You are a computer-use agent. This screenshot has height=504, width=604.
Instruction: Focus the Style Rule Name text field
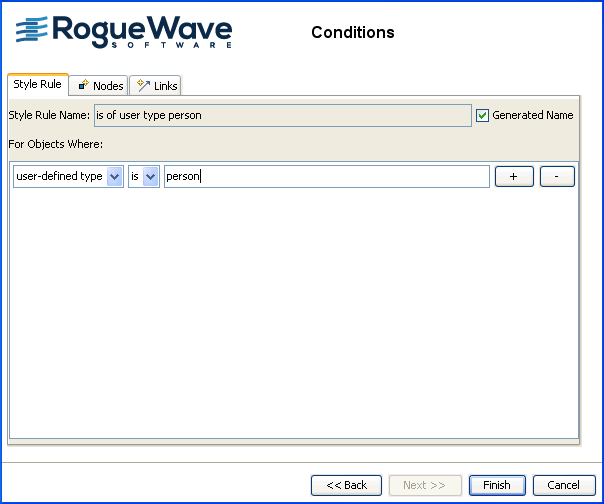point(281,115)
